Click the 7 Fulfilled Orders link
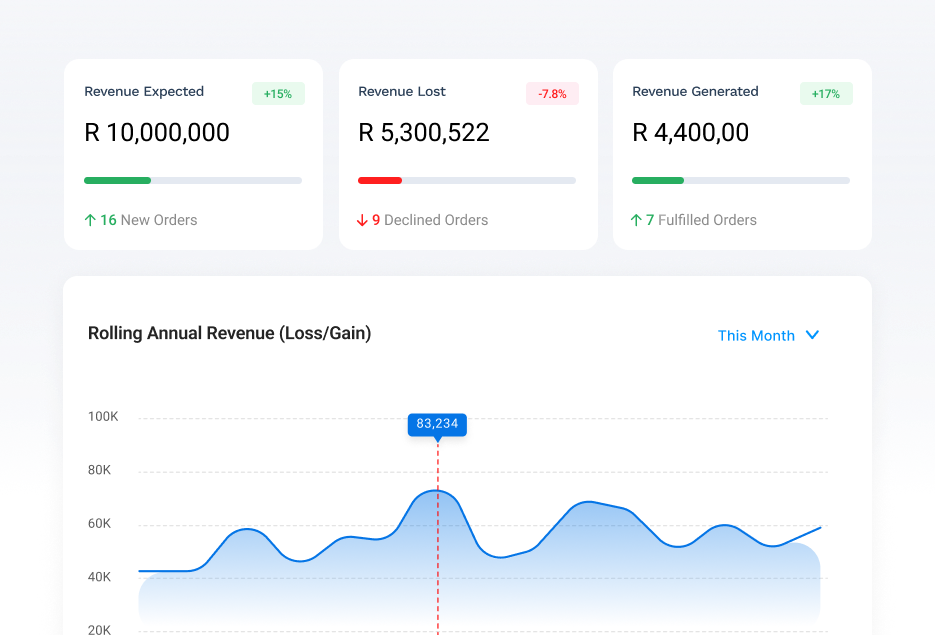 (x=701, y=220)
